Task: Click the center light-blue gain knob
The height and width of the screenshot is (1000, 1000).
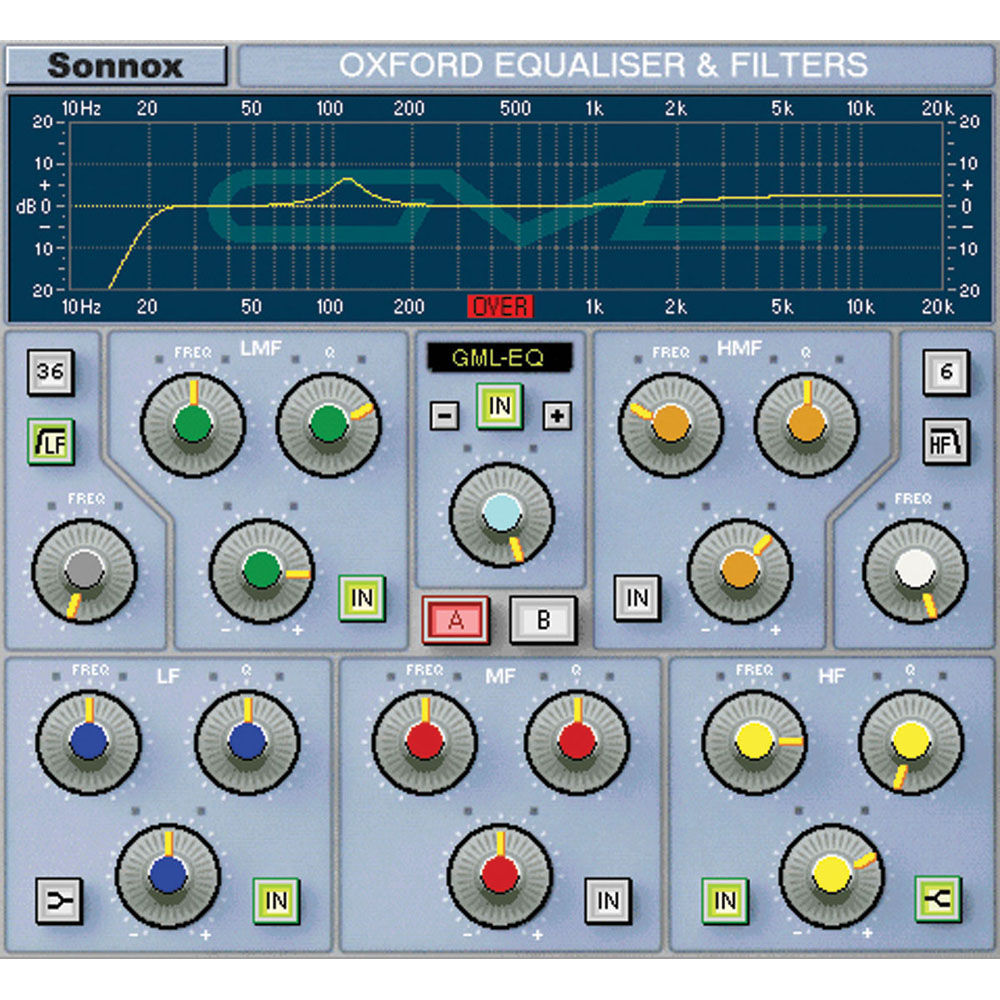Action: [502, 514]
